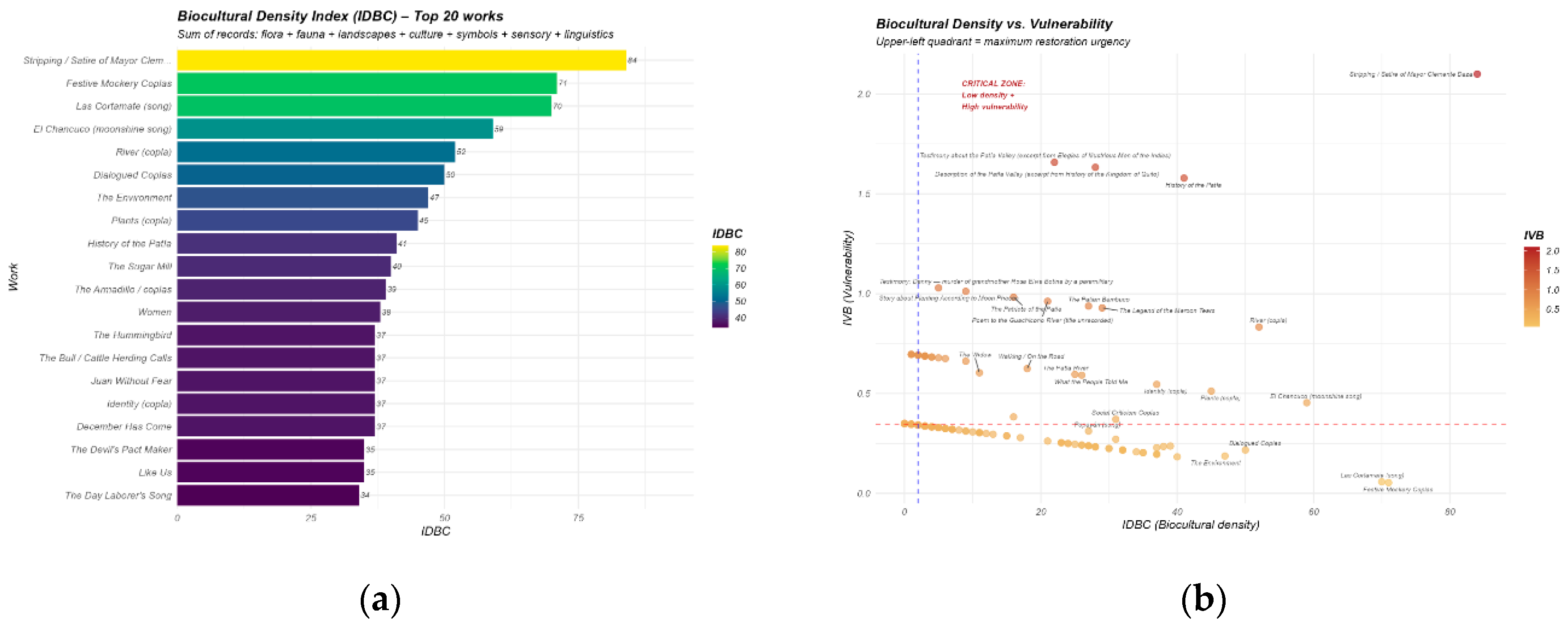Click 'The Bull / Cattle Herding Calls' label
This screenshot has width=1568, height=628.
[x=105, y=358]
